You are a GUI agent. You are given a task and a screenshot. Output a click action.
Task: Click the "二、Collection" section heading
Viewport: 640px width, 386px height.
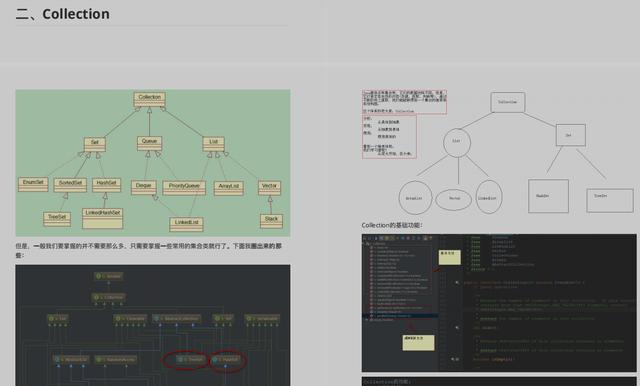63,14
